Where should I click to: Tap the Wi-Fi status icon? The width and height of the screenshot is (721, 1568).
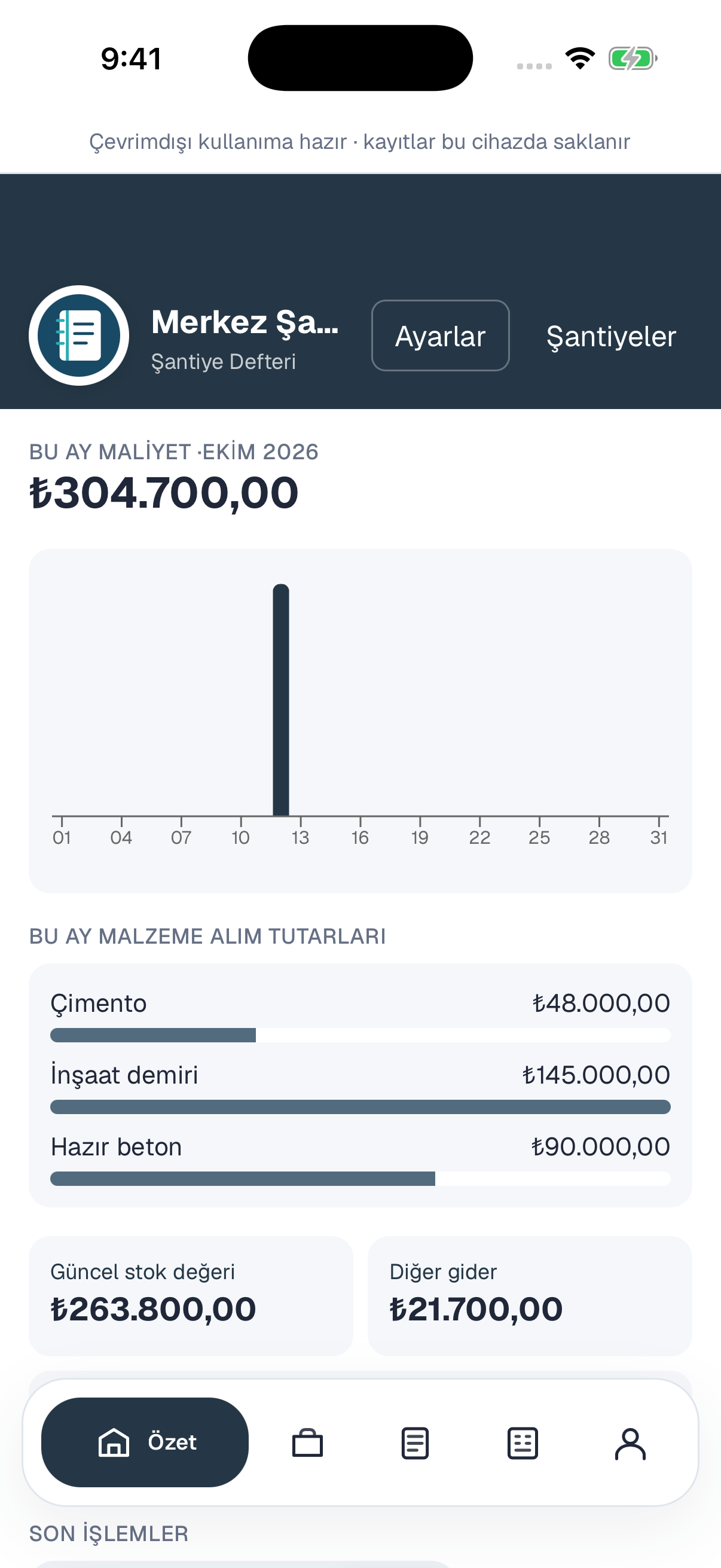coord(580,59)
